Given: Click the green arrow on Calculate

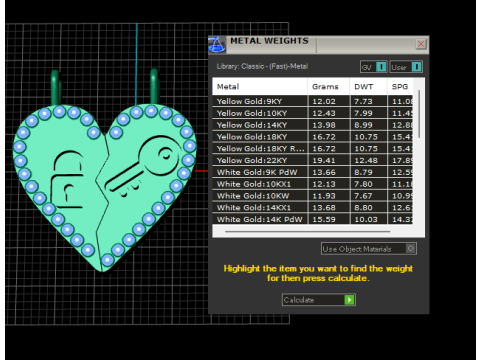Looking at the screenshot, I should 349,300.
